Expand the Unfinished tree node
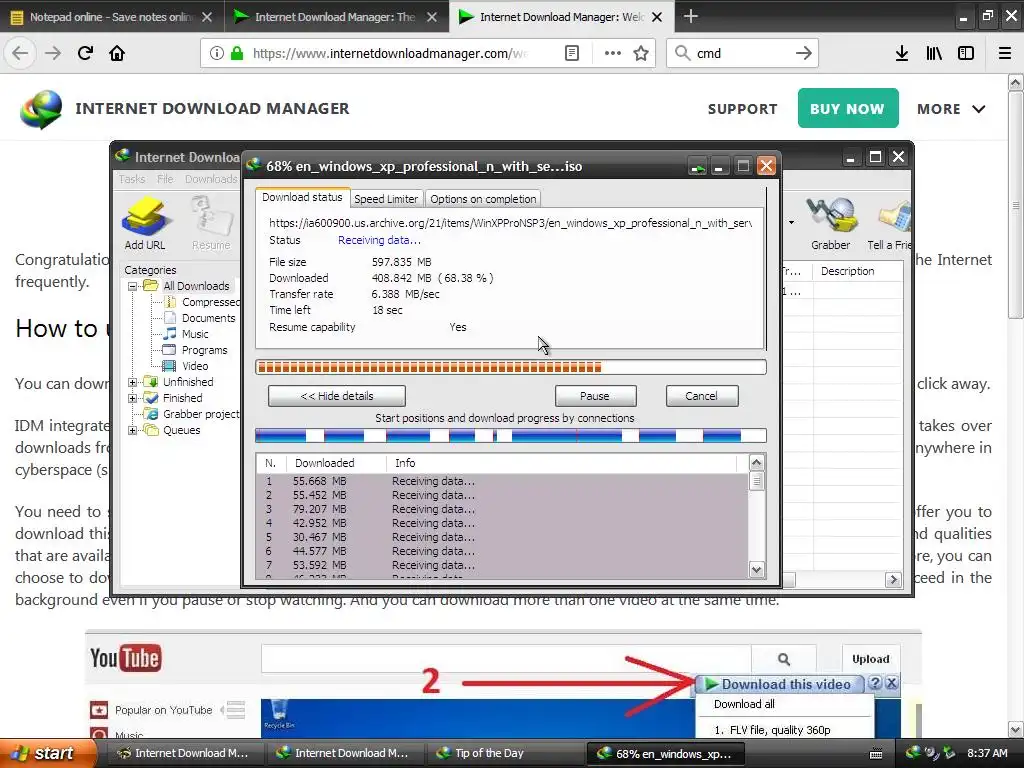The height and width of the screenshot is (768, 1024). (x=133, y=382)
